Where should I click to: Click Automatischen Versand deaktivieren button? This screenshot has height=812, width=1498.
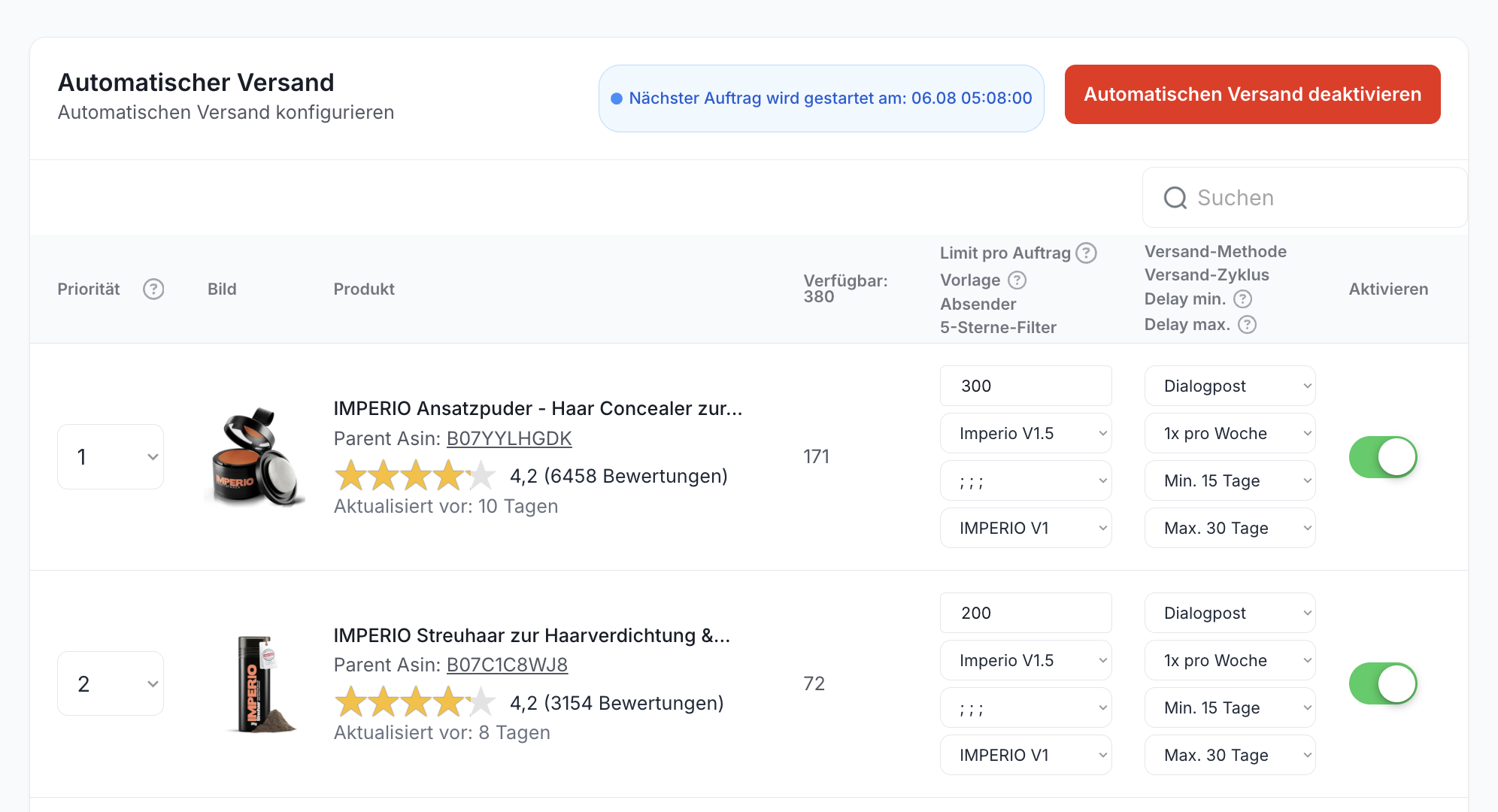tap(1252, 94)
